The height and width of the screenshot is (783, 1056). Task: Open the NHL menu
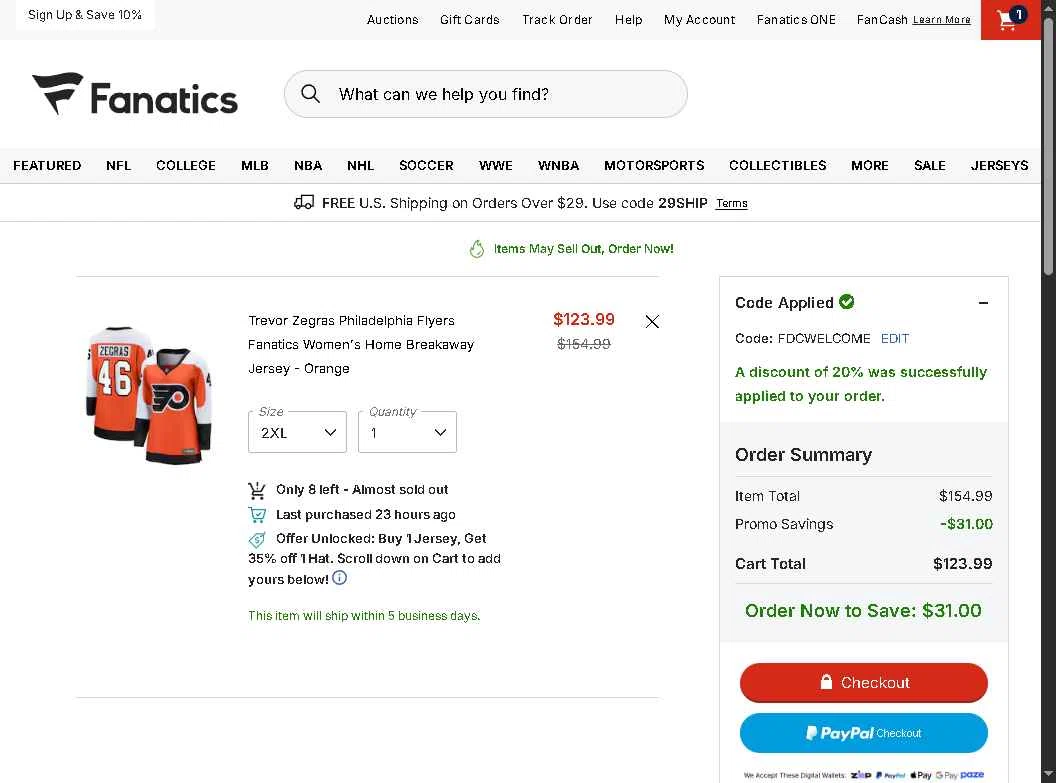(360, 166)
